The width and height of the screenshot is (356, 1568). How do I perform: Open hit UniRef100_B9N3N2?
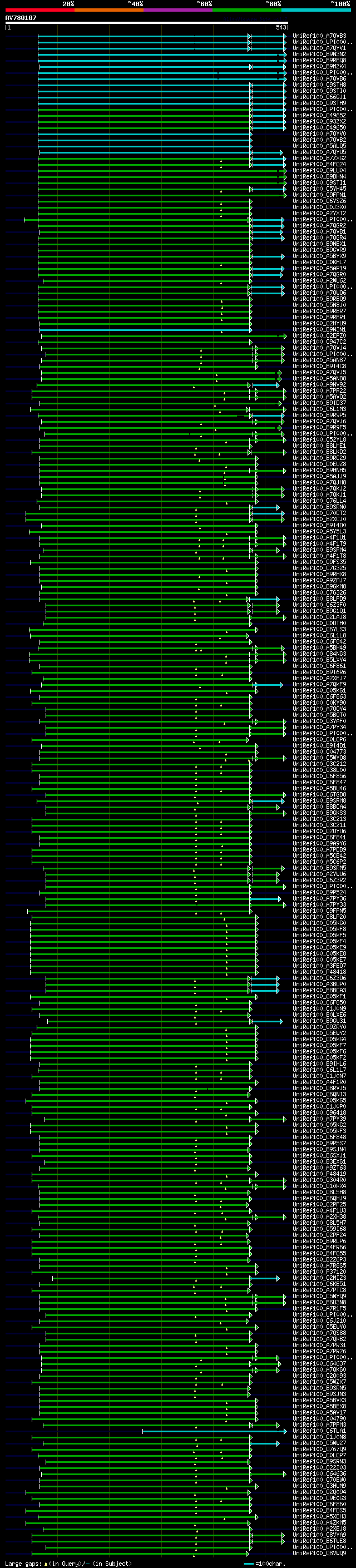coord(319,54)
